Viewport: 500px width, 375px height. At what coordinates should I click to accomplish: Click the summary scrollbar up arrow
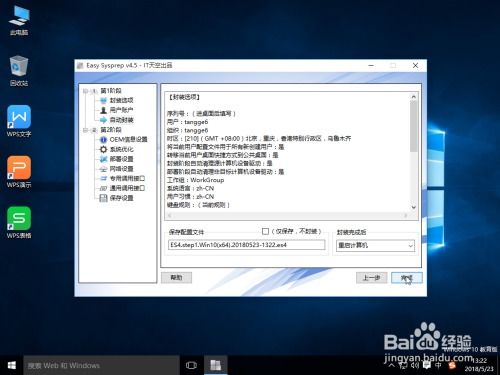(414, 97)
